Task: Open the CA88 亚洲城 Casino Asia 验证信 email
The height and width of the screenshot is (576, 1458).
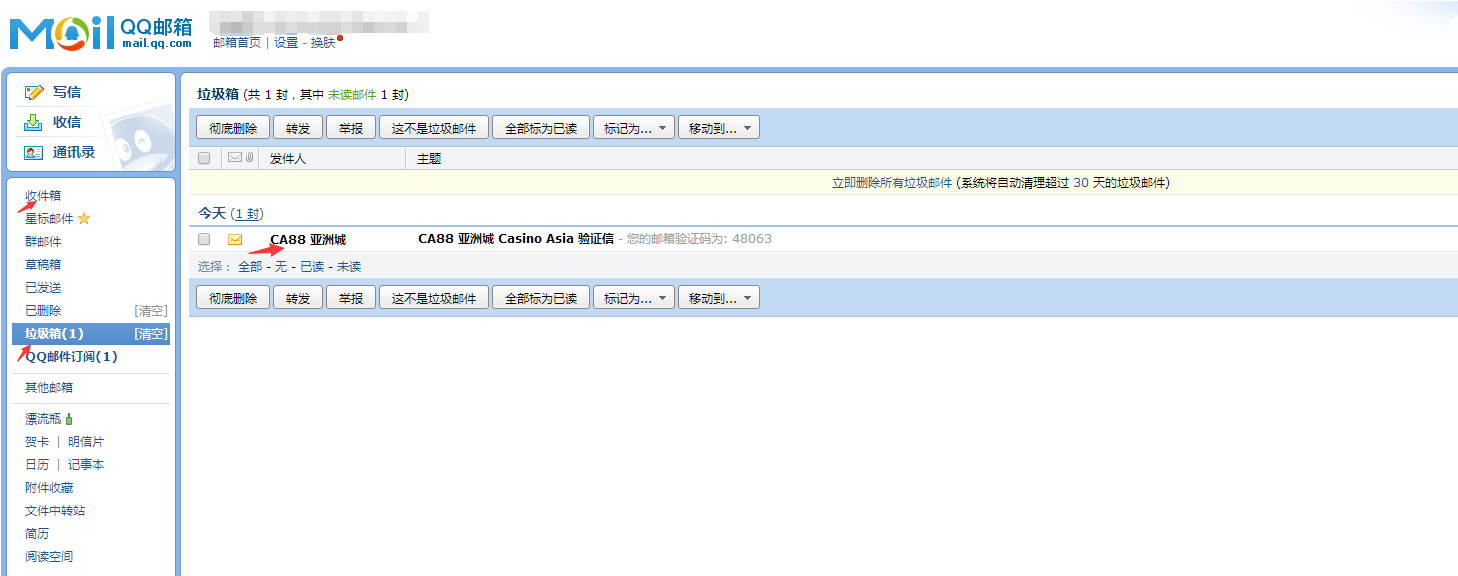Action: (515, 239)
